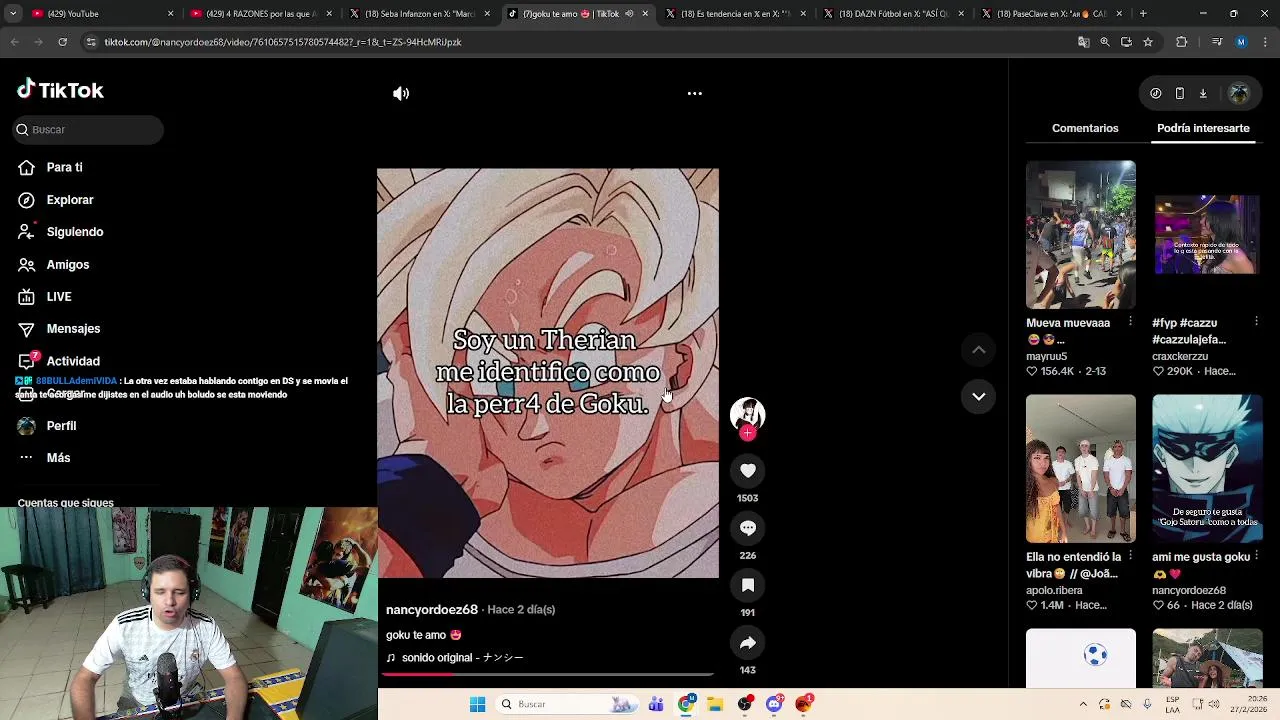Open the Mueva muevaaa video thumbnail
This screenshot has width=1280, height=720.
(1081, 235)
